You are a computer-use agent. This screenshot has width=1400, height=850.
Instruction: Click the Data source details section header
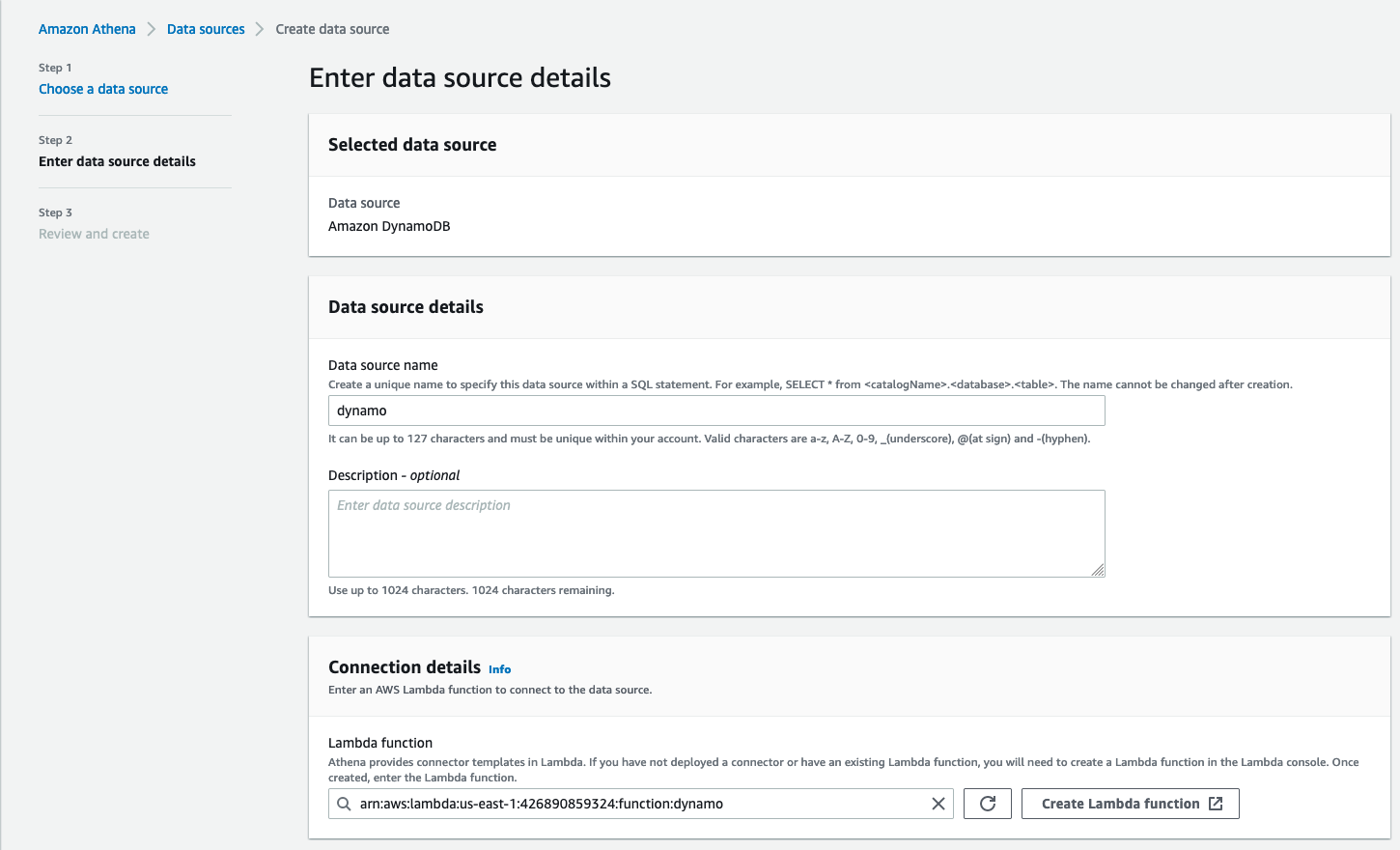(406, 306)
